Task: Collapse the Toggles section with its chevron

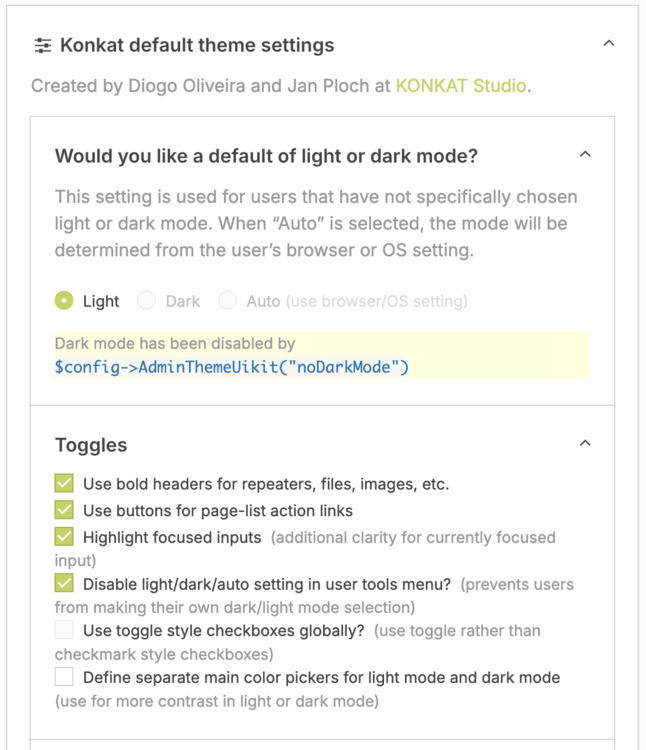Action: pyautogui.click(x=586, y=443)
